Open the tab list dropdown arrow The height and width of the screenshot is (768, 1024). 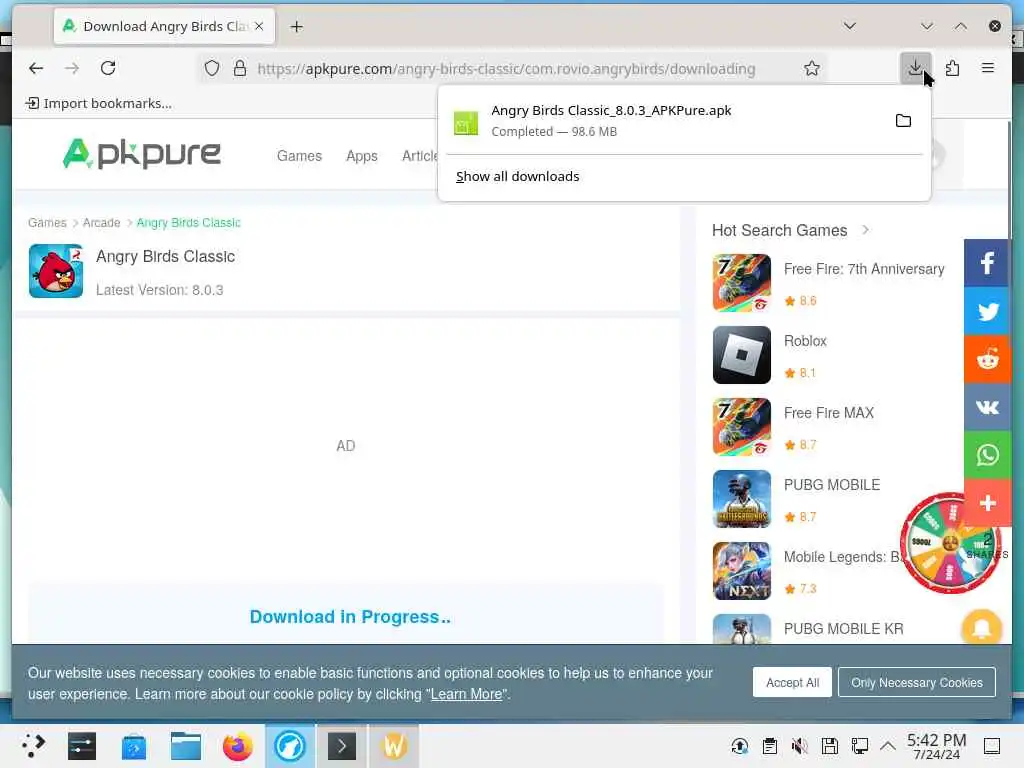click(x=850, y=26)
